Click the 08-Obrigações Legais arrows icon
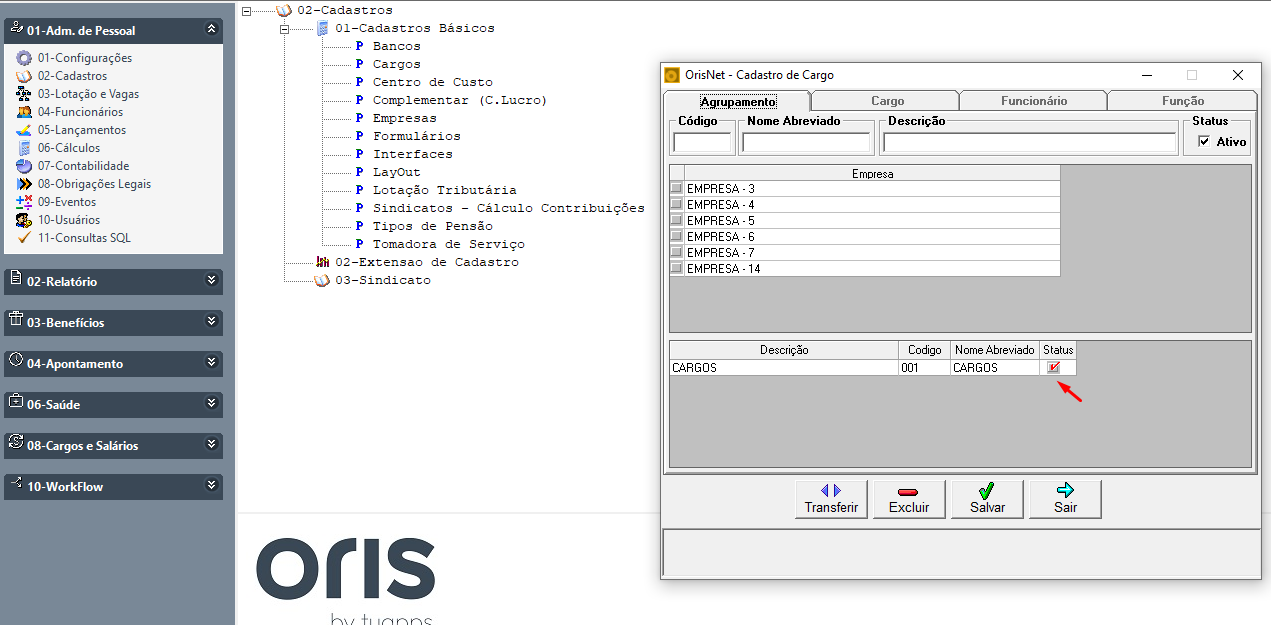This screenshot has width=1271, height=625. tap(24, 184)
